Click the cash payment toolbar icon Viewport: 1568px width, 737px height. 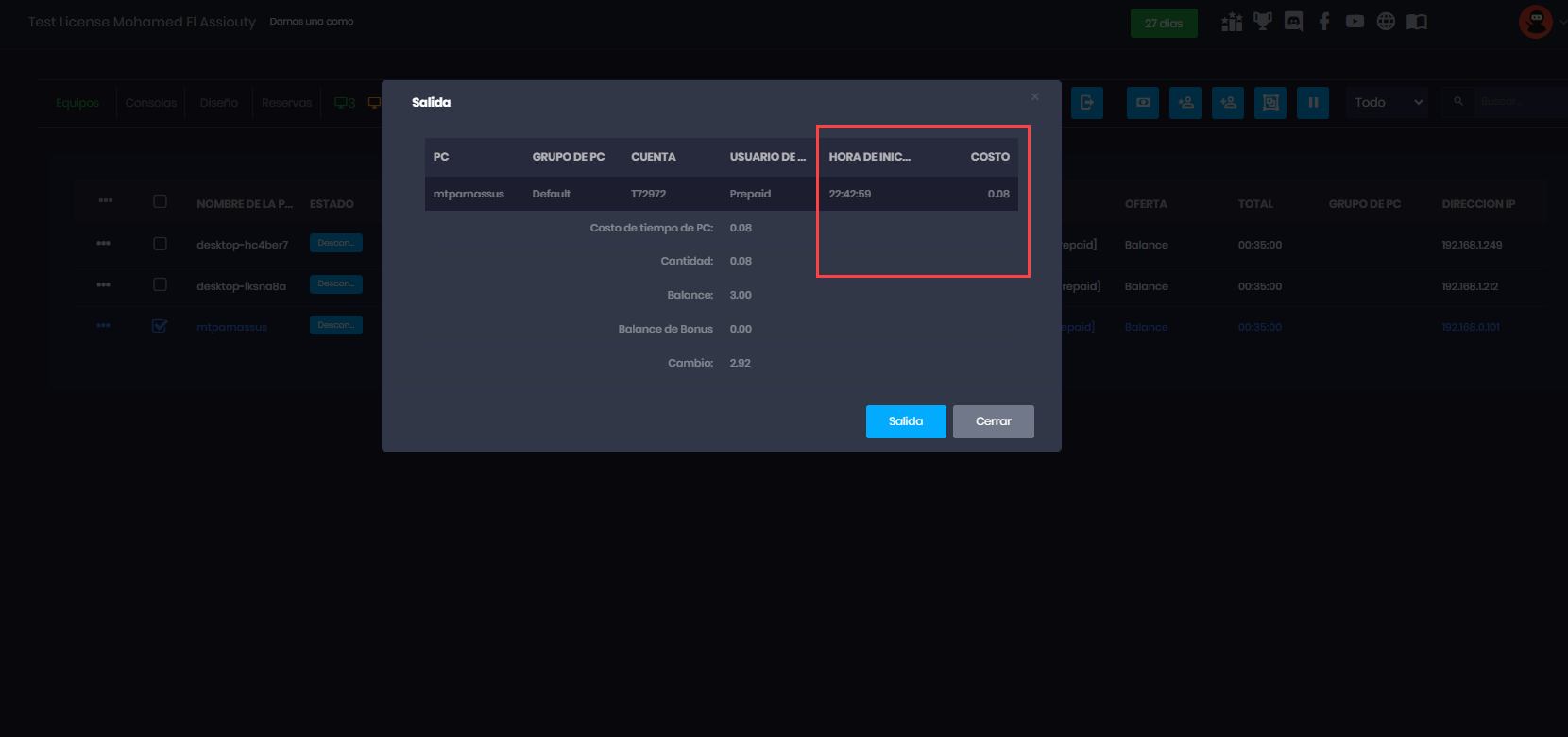click(1143, 103)
